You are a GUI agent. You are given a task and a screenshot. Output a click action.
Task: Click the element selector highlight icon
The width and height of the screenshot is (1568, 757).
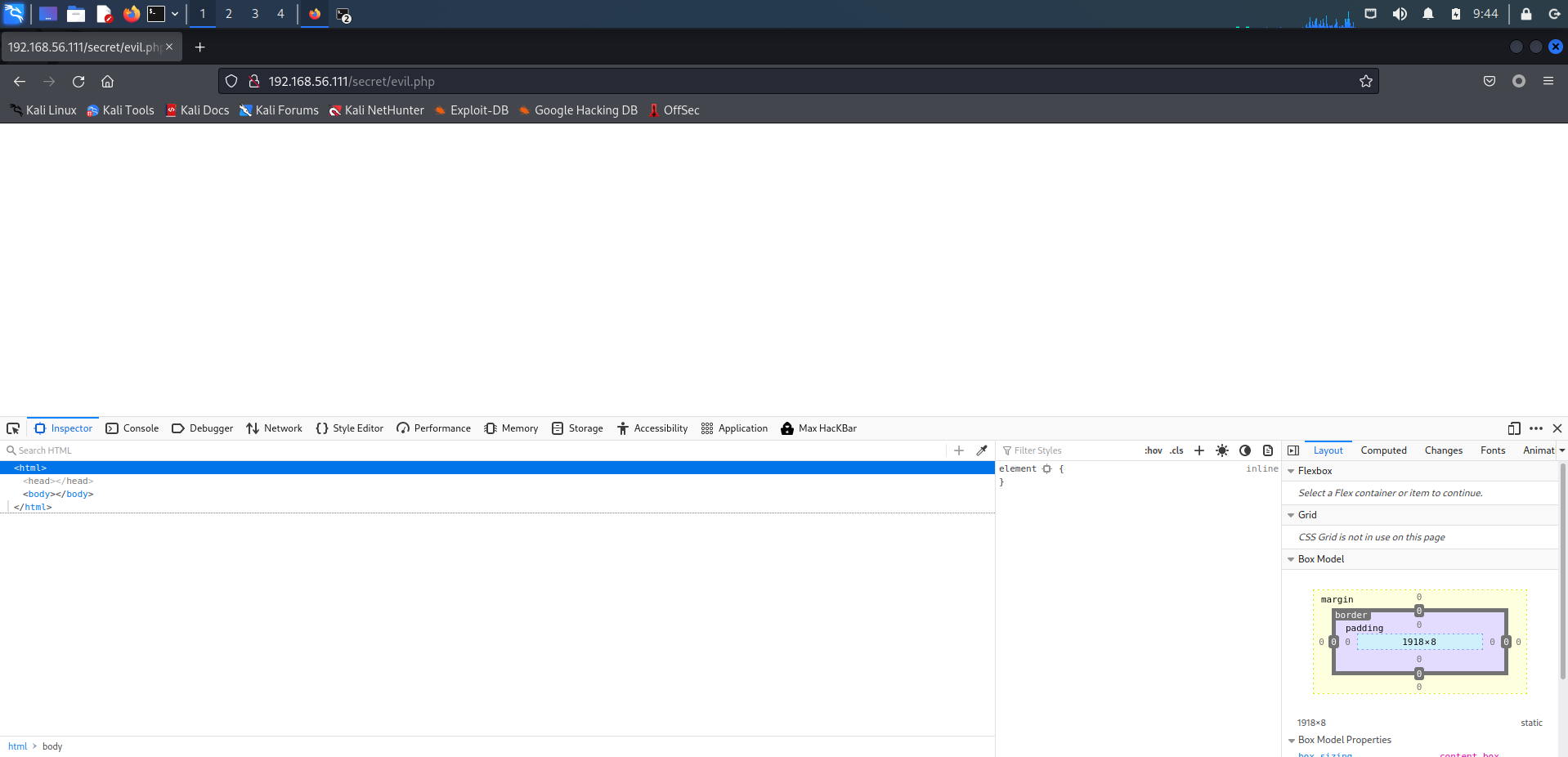click(x=1046, y=469)
